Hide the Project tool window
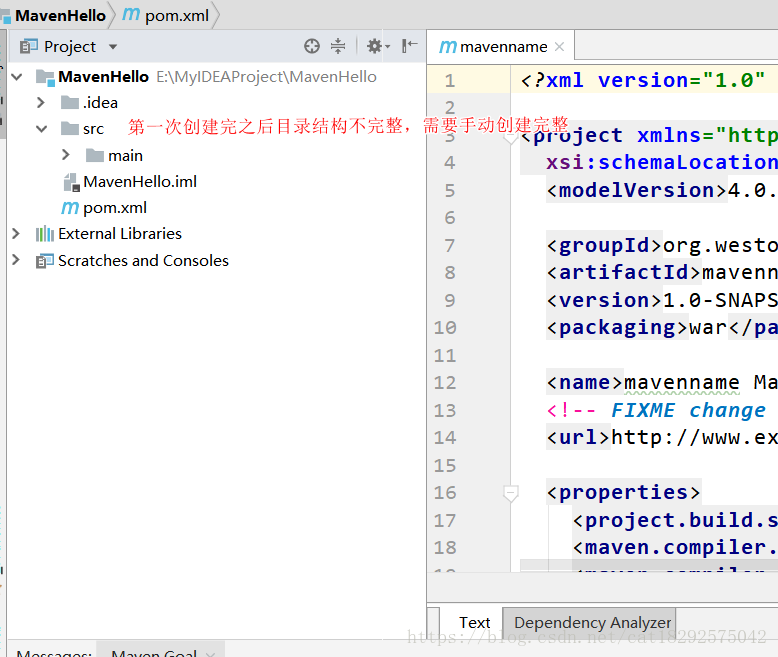 click(x=409, y=46)
